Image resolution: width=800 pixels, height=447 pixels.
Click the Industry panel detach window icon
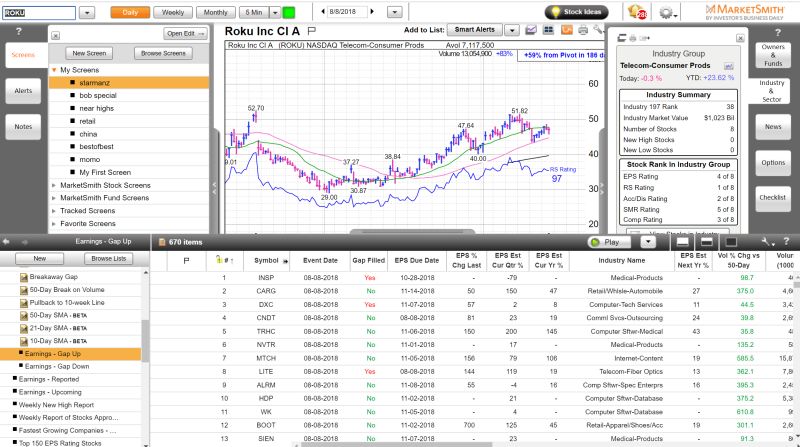(621, 38)
